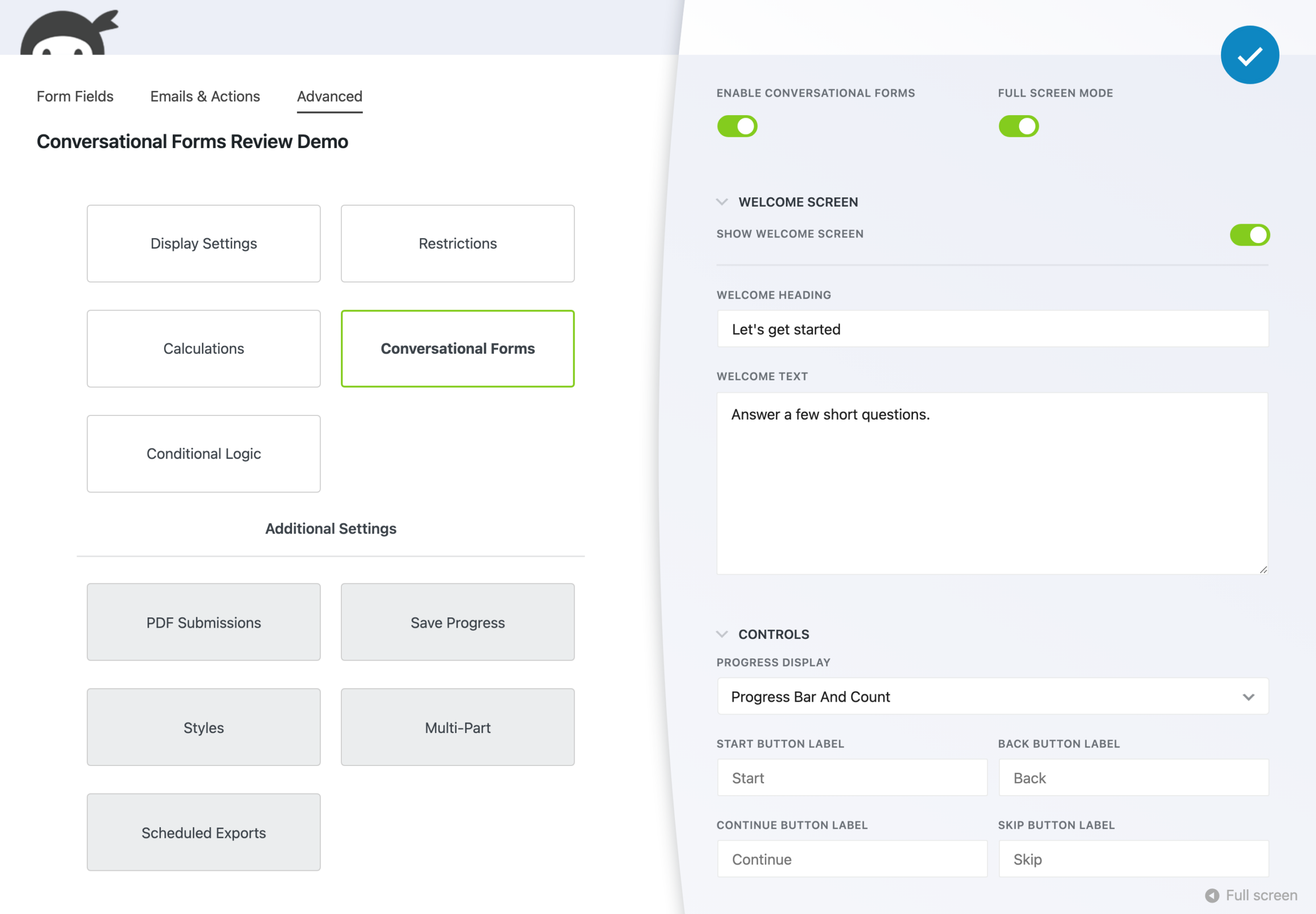This screenshot has height=914, width=1316.
Task: Open Multi-Part settings
Action: [x=458, y=727]
